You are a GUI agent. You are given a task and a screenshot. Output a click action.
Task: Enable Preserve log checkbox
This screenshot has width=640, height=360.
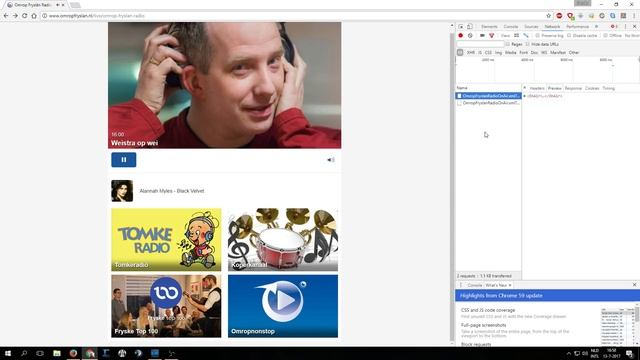coord(538,36)
